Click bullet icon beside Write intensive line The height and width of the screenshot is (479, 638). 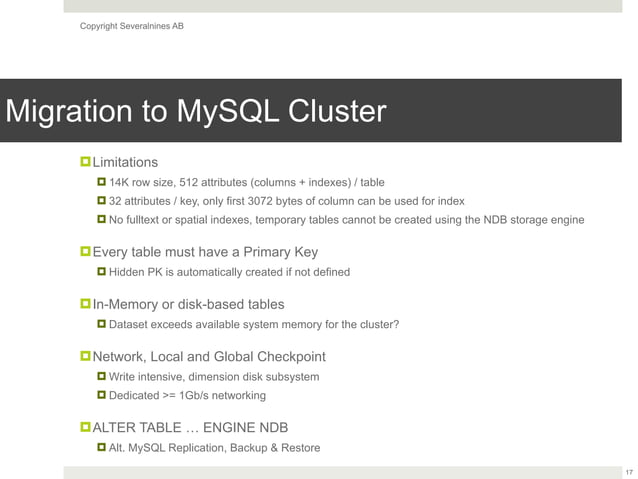(102, 376)
